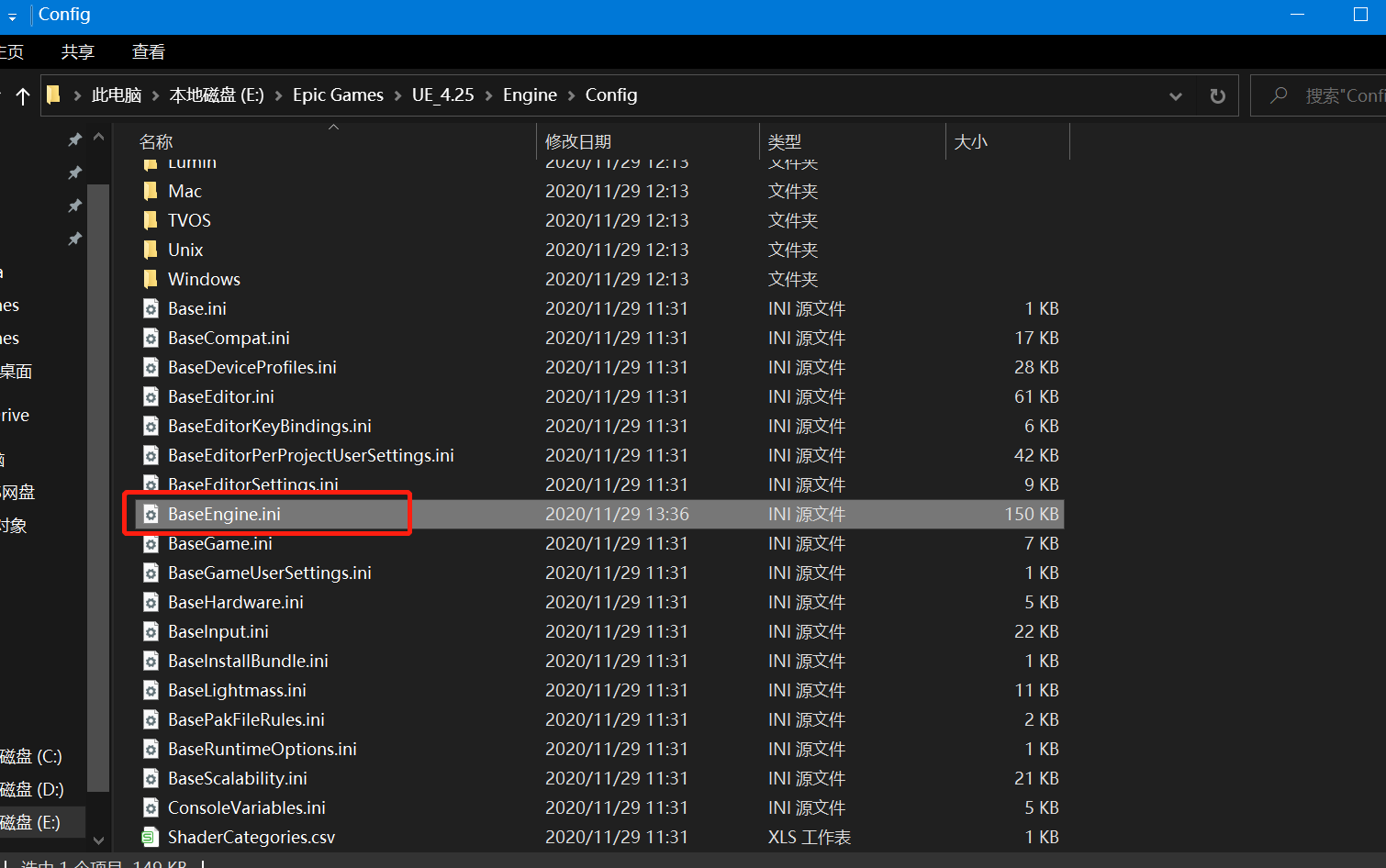Image resolution: width=1386 pixels, height=868 pixels.
Task: Click the search box in Config
Action: pyautogui.click(x=1319, y=95)
